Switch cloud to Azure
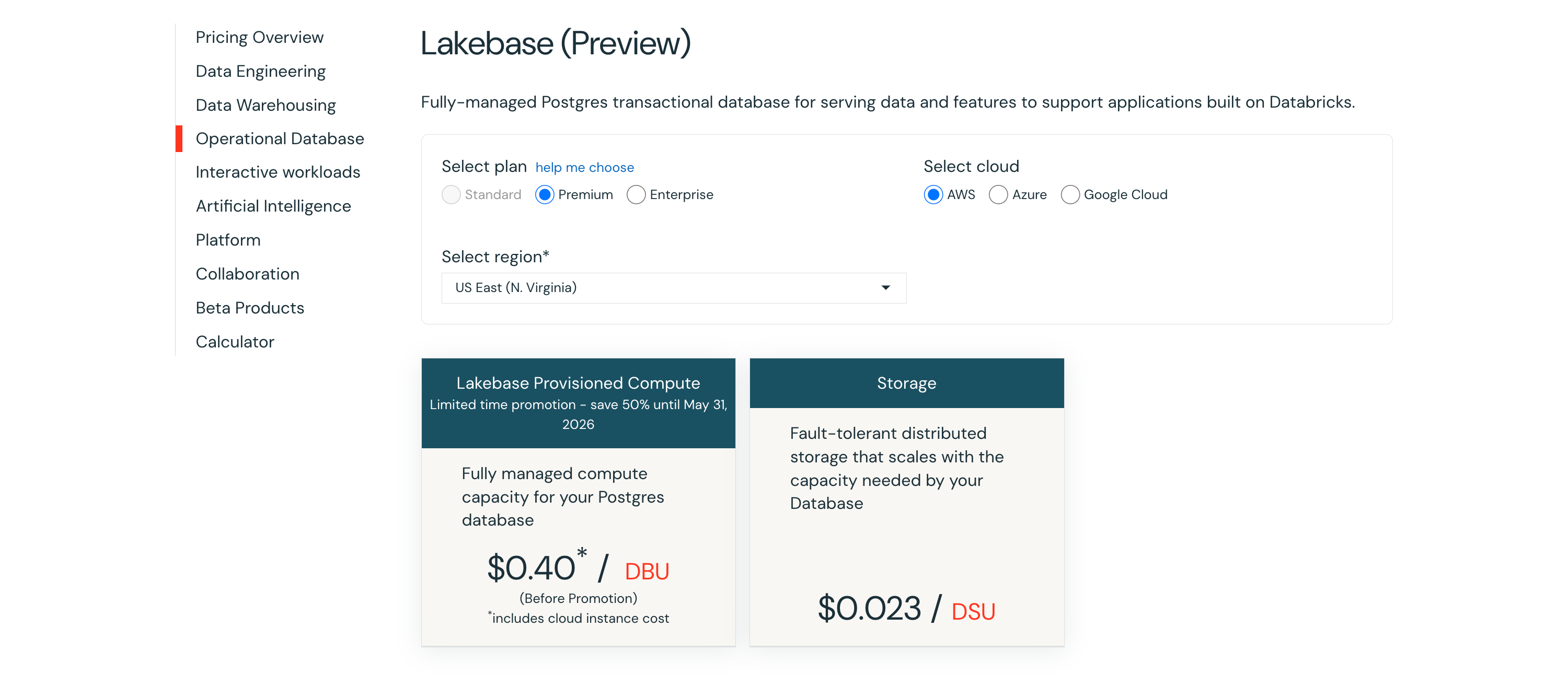 [x=998, y=195]
